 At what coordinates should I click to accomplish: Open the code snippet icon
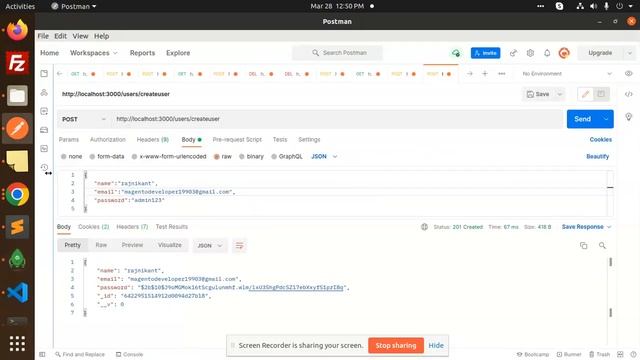(x=629, y=94)
